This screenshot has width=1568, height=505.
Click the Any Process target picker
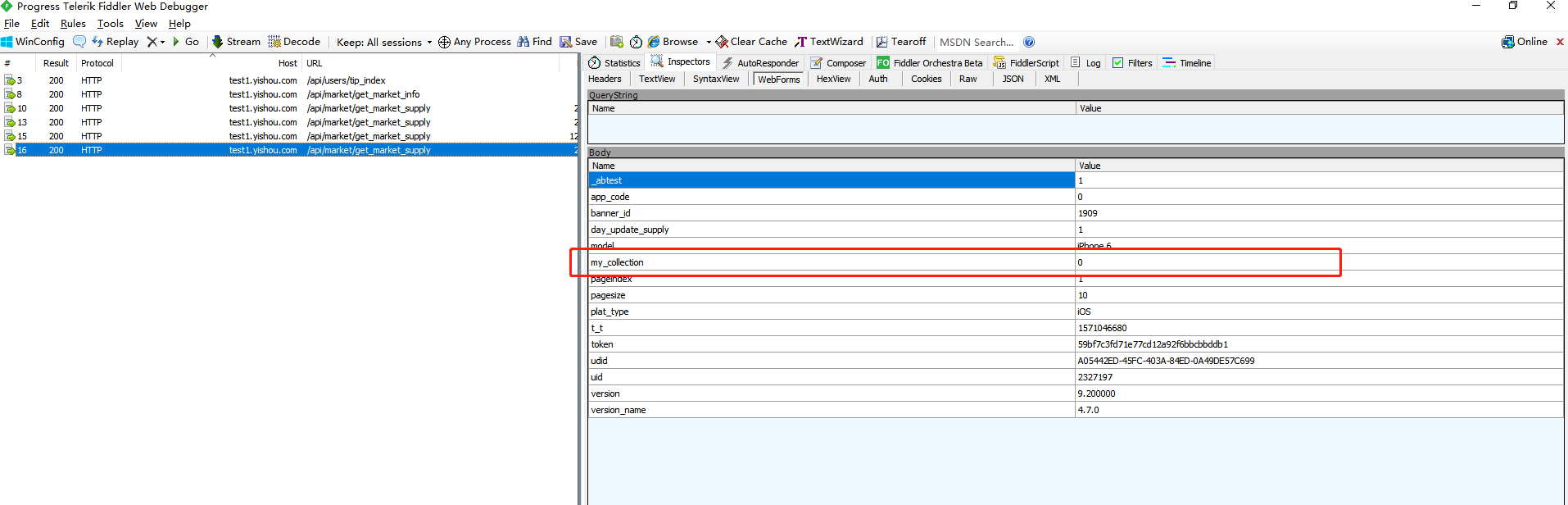(474, 42)
